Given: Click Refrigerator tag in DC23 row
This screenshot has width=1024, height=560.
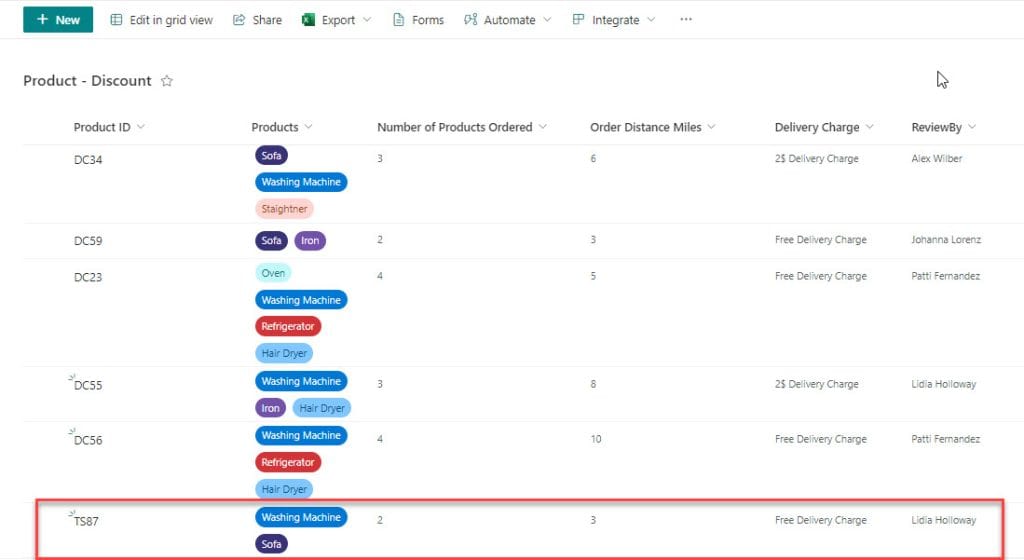Looking at the screenshot, I should click(288, 326).
